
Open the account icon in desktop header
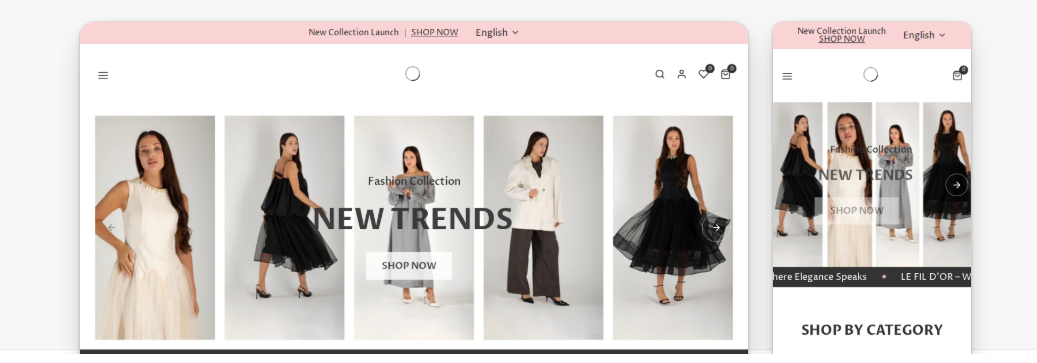681,75
